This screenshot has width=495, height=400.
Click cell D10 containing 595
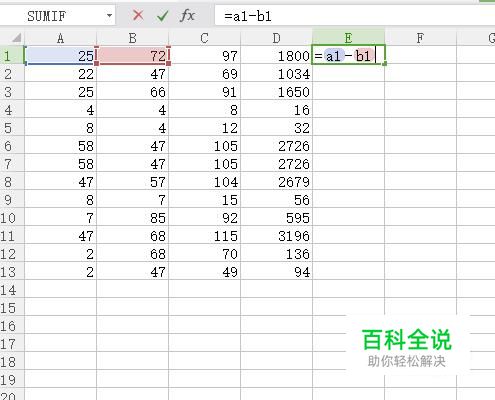276,217
